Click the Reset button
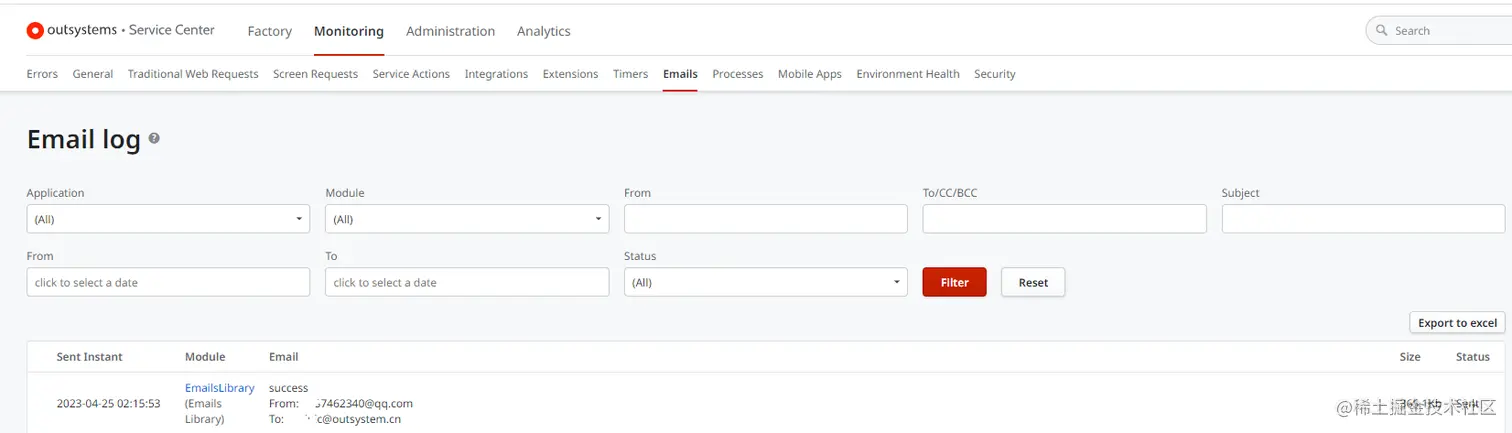1512x433 pixels. 1033,282
